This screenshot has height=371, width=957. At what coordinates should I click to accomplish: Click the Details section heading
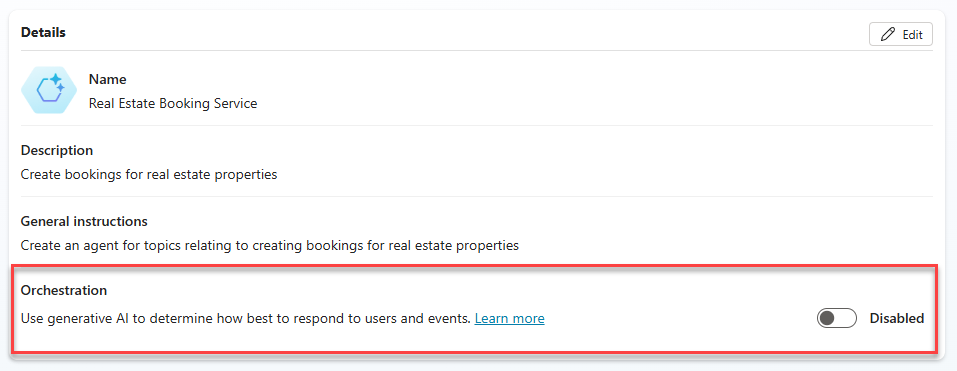(43, 32)
